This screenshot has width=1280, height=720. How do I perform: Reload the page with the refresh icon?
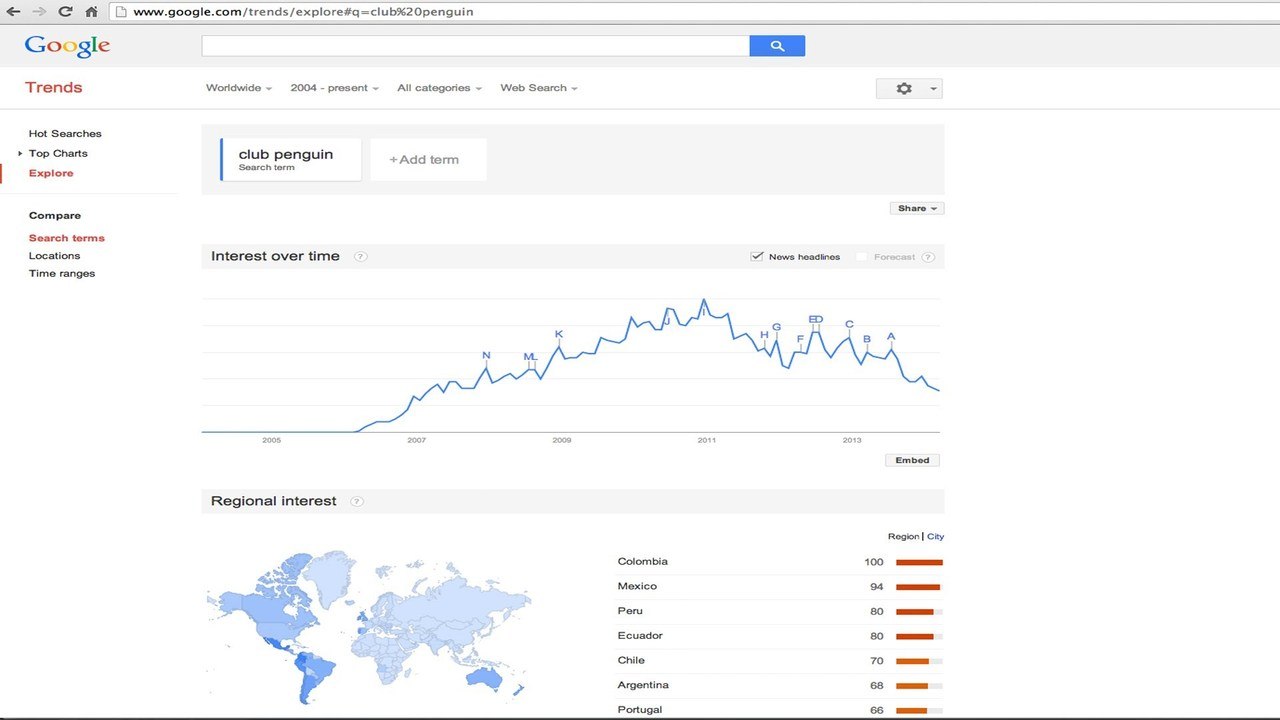point(65,11)
